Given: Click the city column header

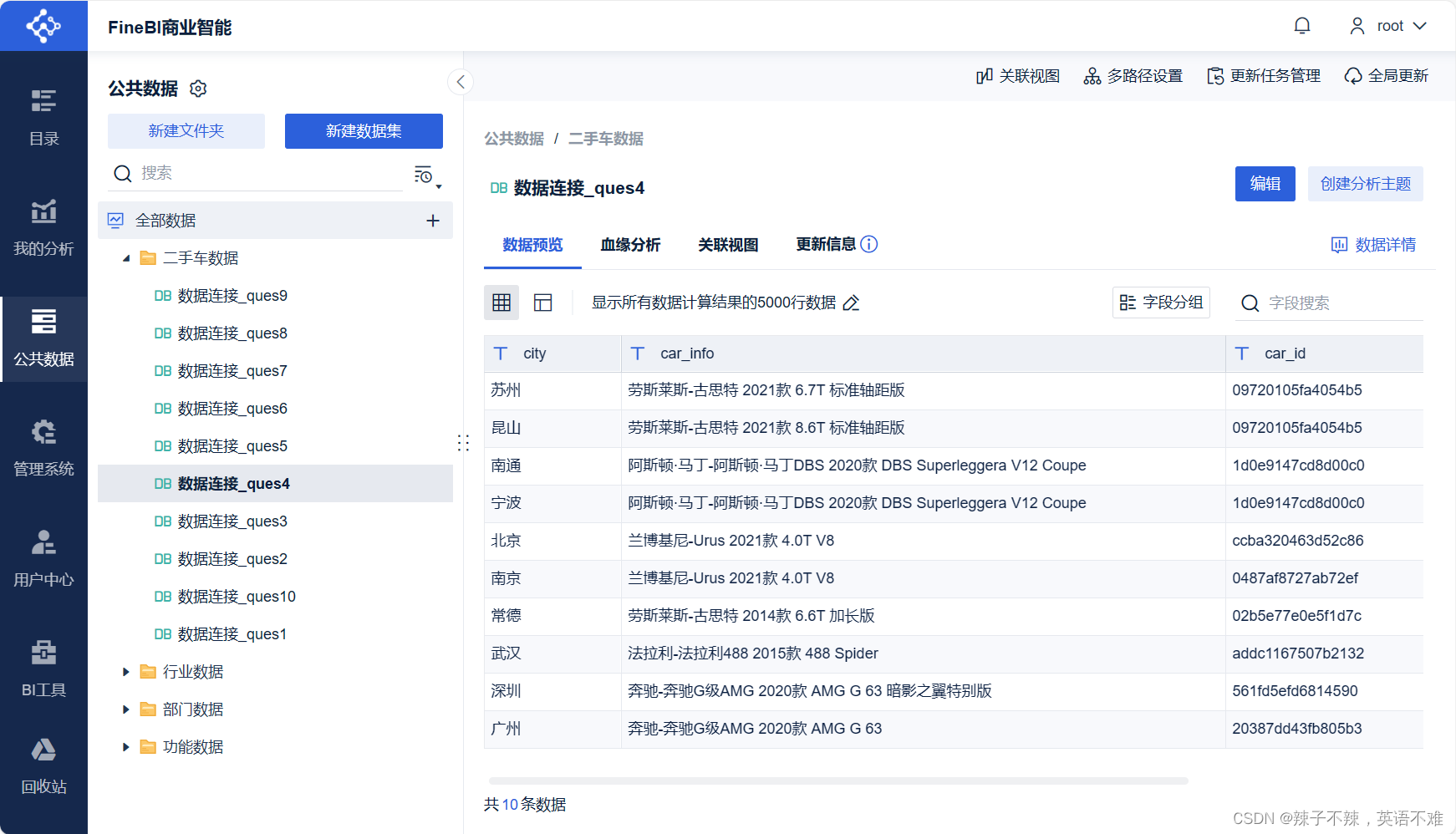Looking at the screenshot, I should 552,353.
